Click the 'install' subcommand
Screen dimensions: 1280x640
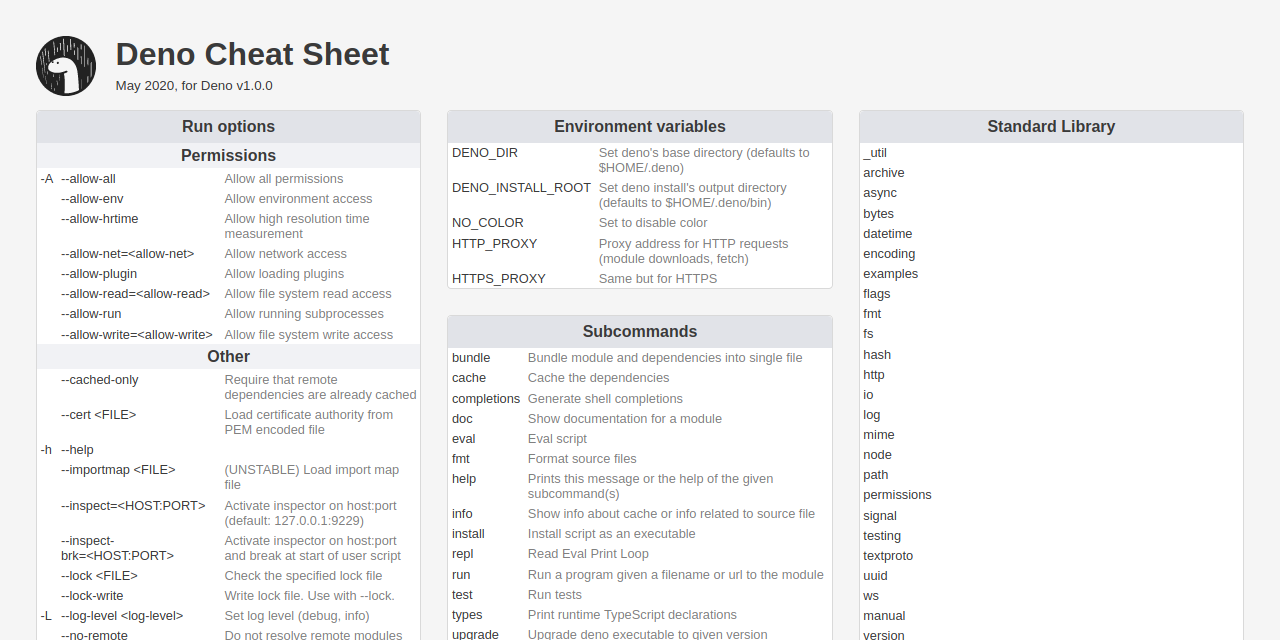coord(468,533)
